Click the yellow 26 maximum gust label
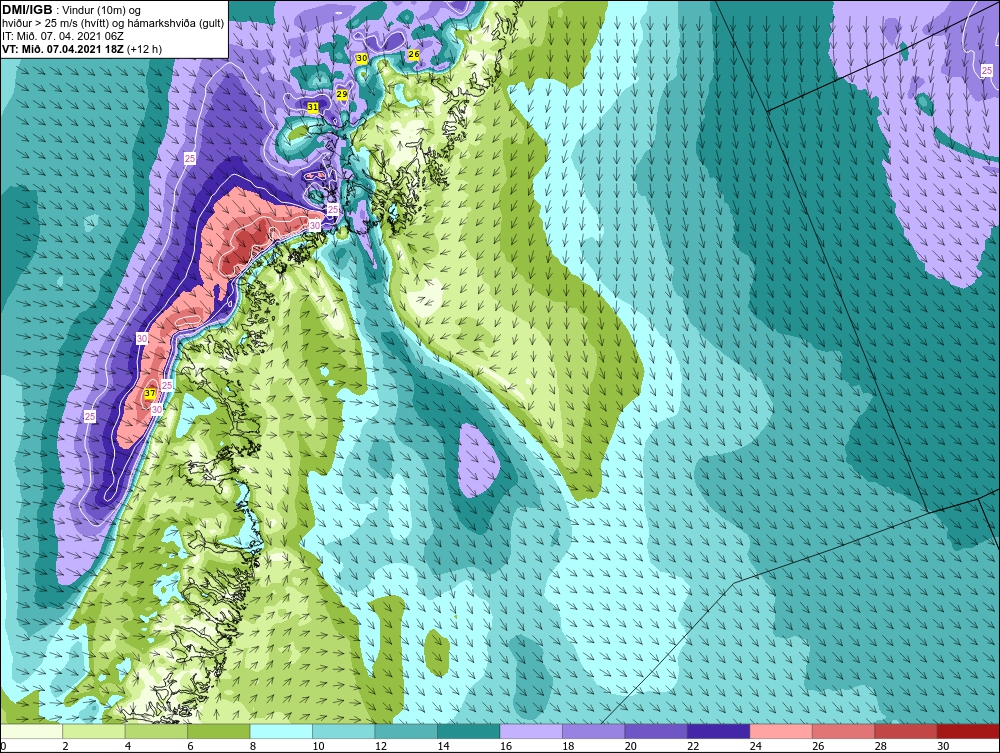Screen dimensions: 1000x753 coord(413,54)
